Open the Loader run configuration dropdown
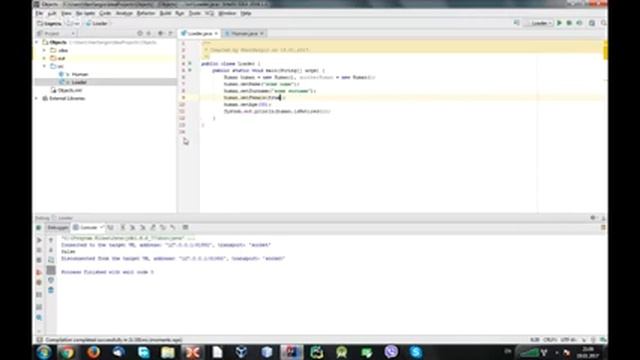Viewport: 640px width, 360px height. click(540, 23)
